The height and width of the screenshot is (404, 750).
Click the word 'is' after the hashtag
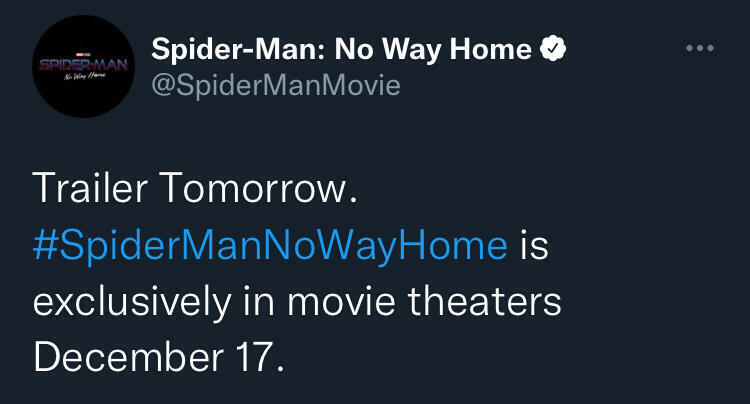point(535,245)
